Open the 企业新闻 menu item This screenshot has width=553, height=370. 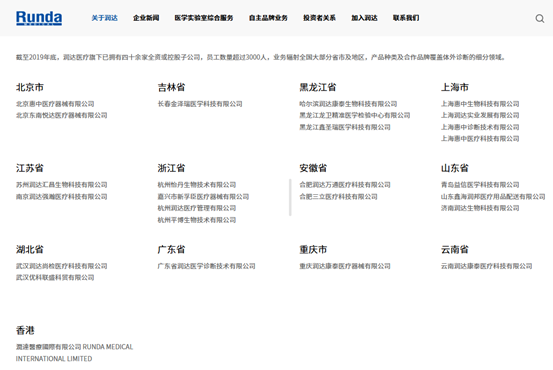point(146,18)
